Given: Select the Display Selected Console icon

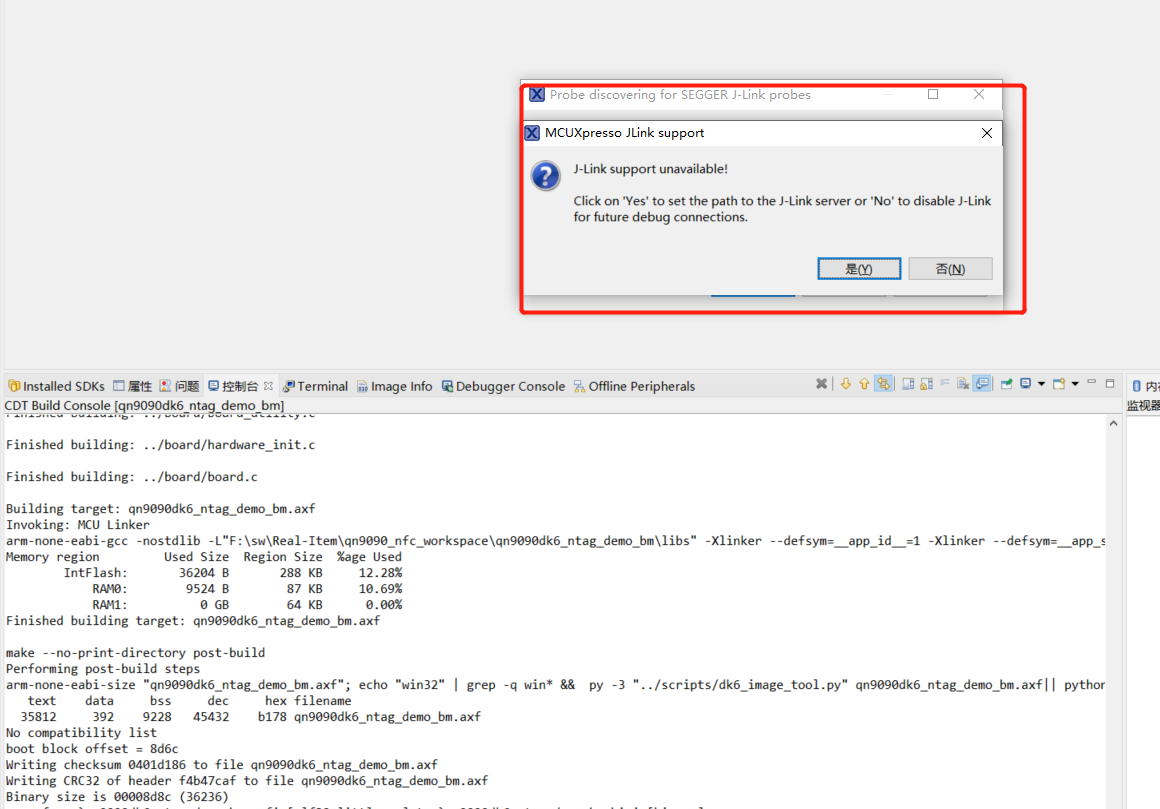Looking at the screenshot, I should pyautogui.click(x=1024, y=386).
